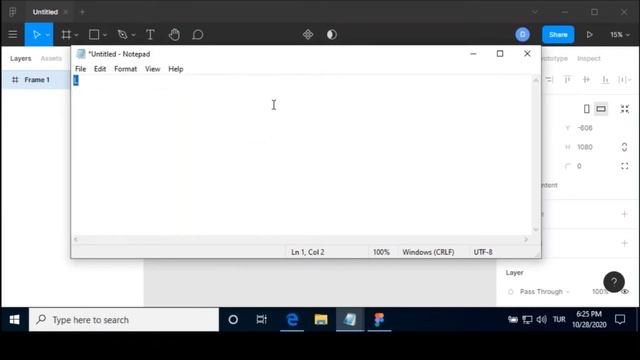Select the Rectangle shape tool
This screenshot has width=640, height=360.
(94, 35)
